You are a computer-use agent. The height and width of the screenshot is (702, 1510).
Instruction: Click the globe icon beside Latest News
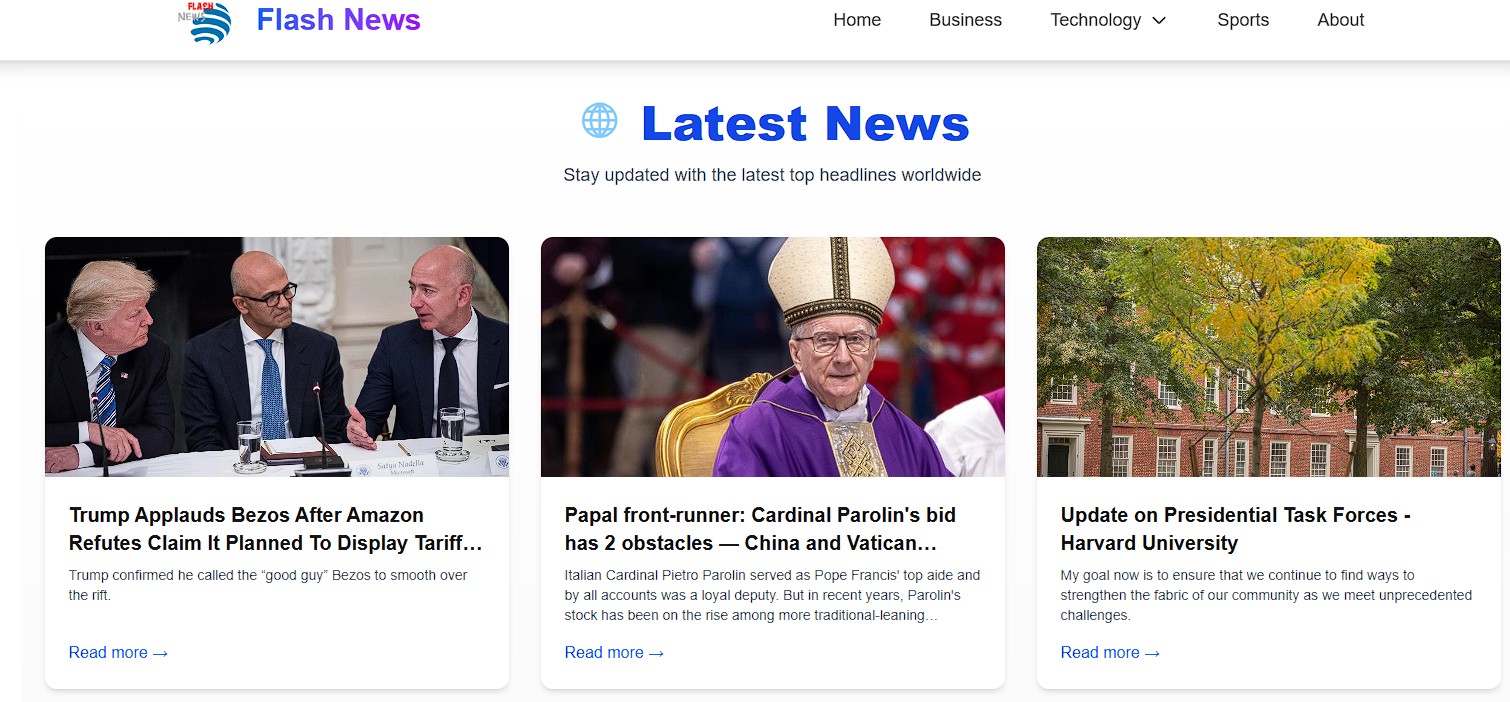(600, 121)
